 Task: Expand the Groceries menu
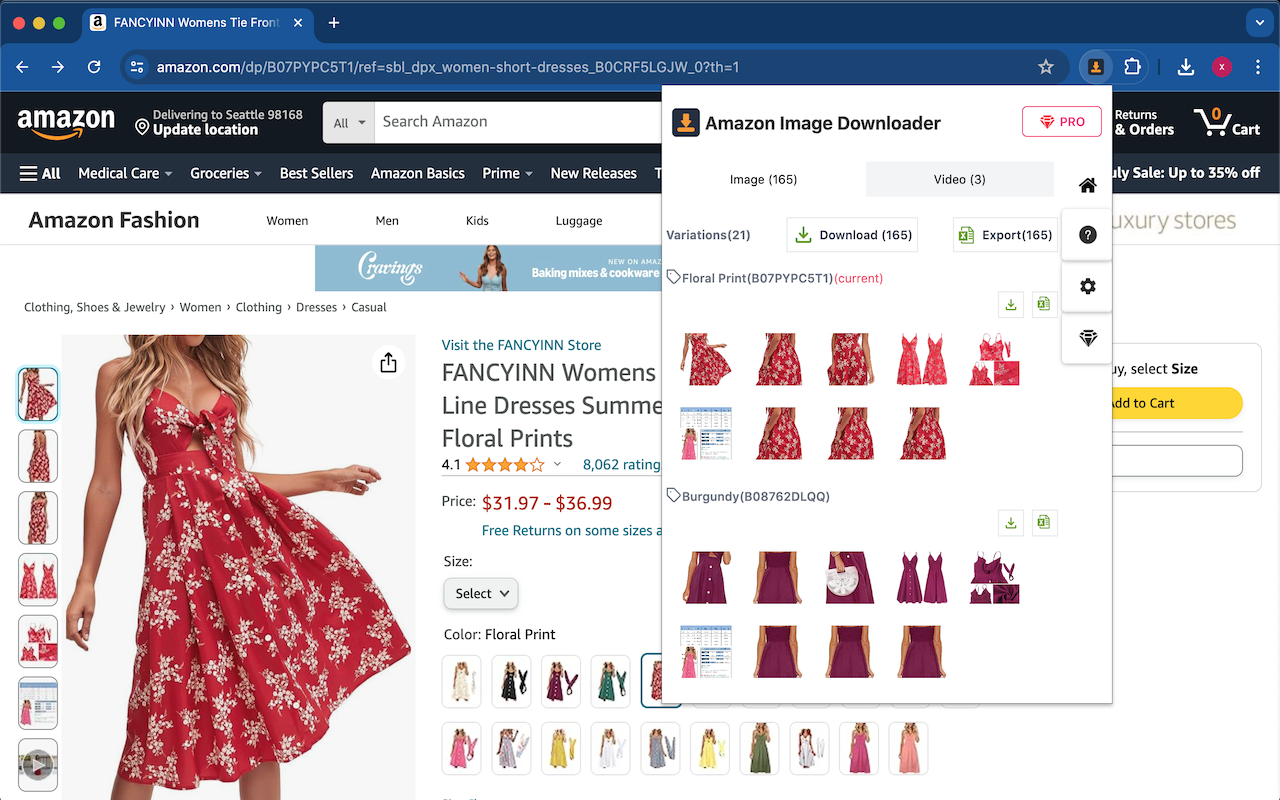[x=226, y=173]
